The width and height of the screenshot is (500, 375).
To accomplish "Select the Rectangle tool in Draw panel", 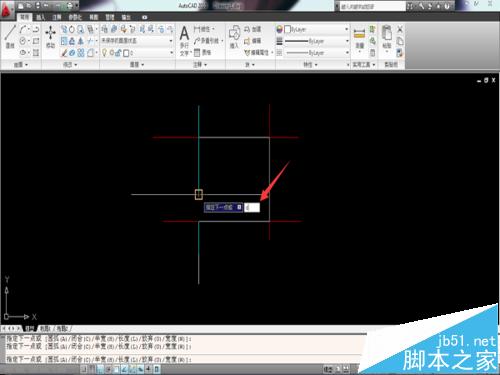I will 36,41.
